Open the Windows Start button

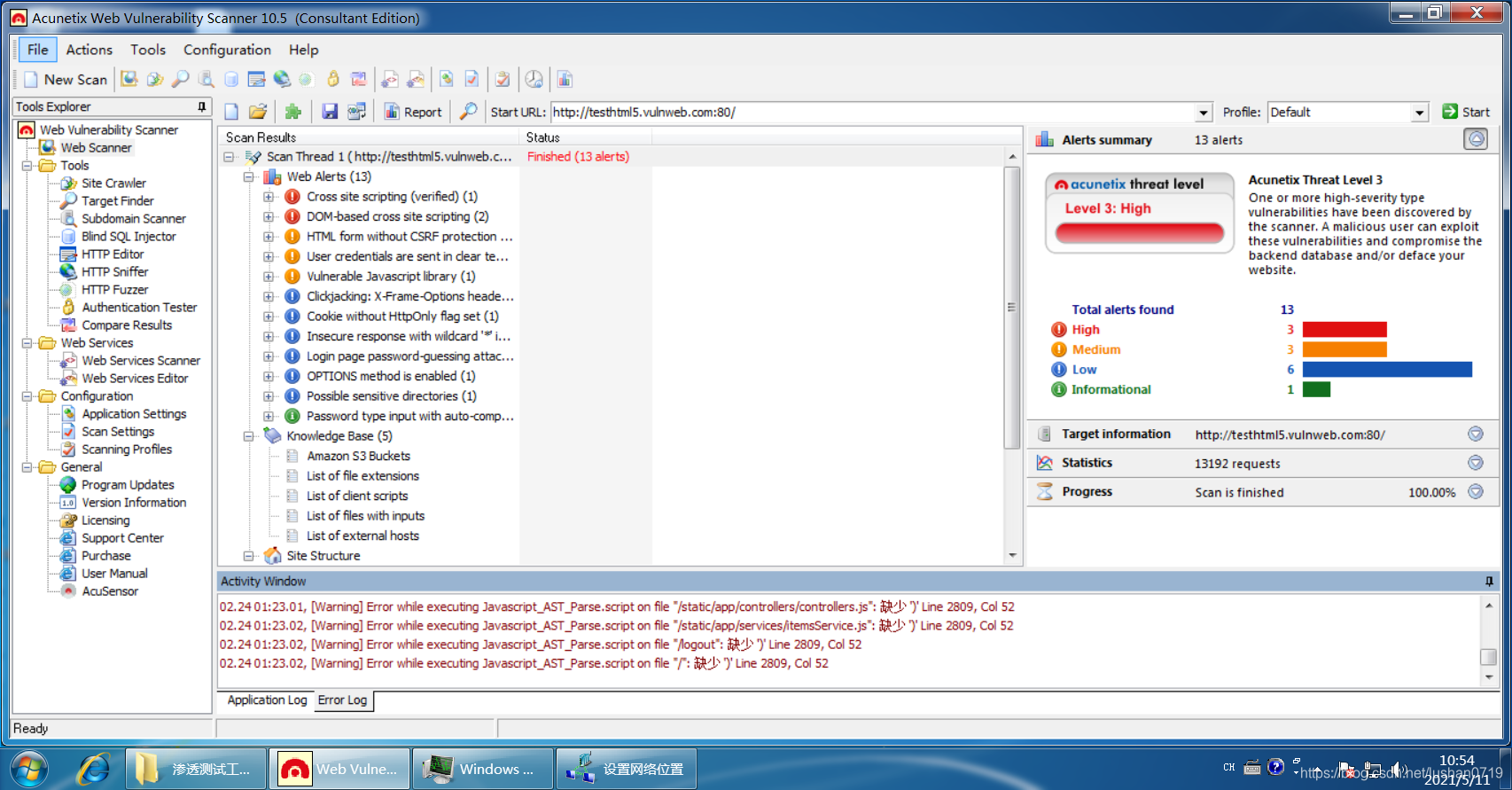[x=27, y=768]
